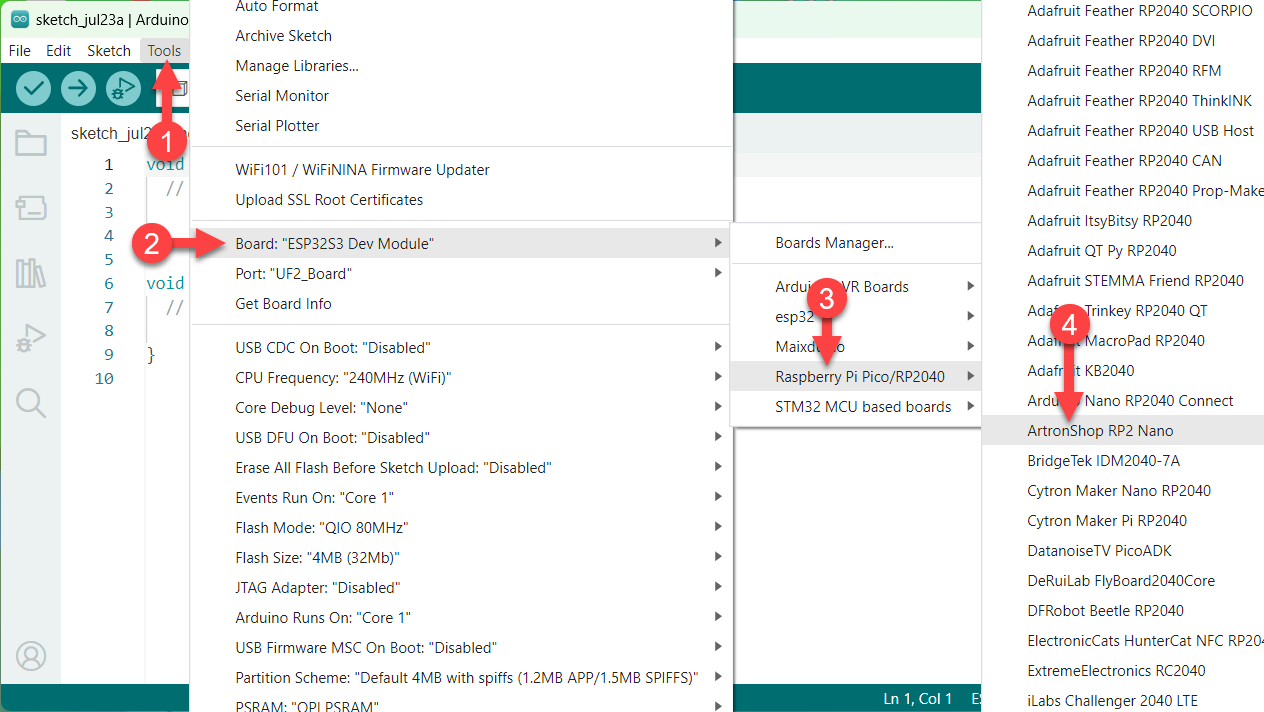Image resolution: width=1264 pixels, height=712 pixels.
Task: Select DeRuiLab FlyBoard2040Core board
Action: (x=1124, y=581)
